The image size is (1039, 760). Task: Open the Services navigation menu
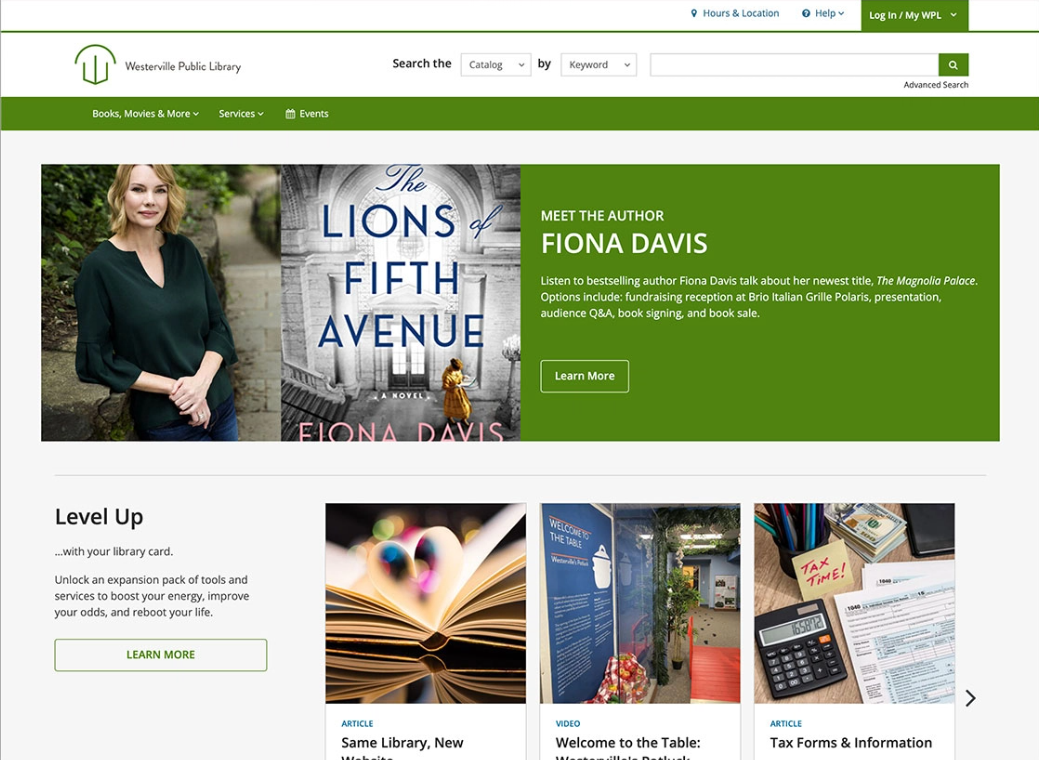click(241, 114)
